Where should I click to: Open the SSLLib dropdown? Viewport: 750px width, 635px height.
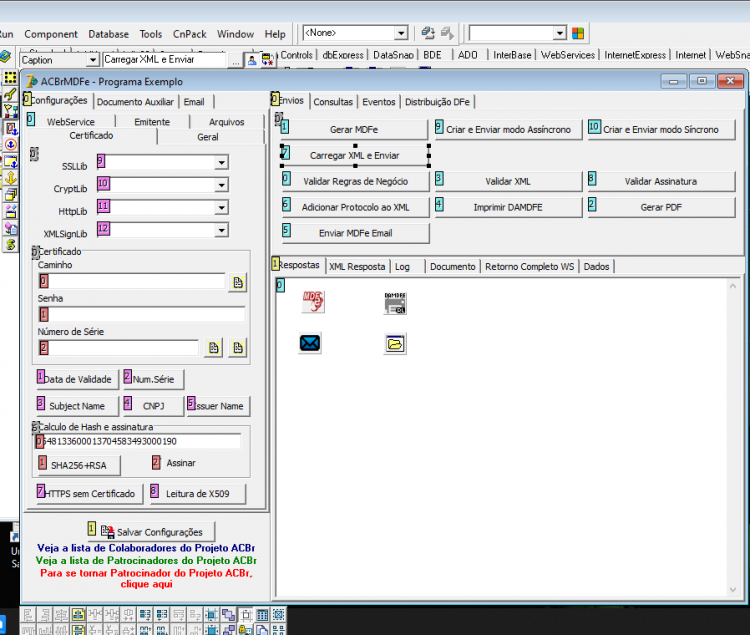click(x=221, y=163)
